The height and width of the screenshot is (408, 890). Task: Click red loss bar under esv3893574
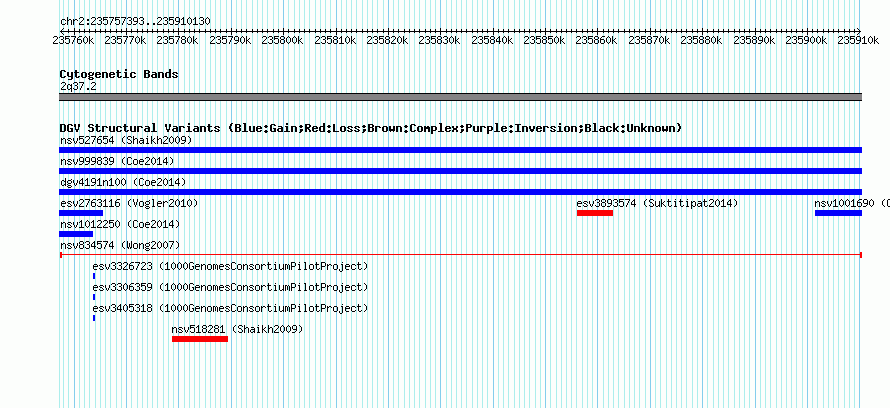pyautogui.click(x=595, y=213)
